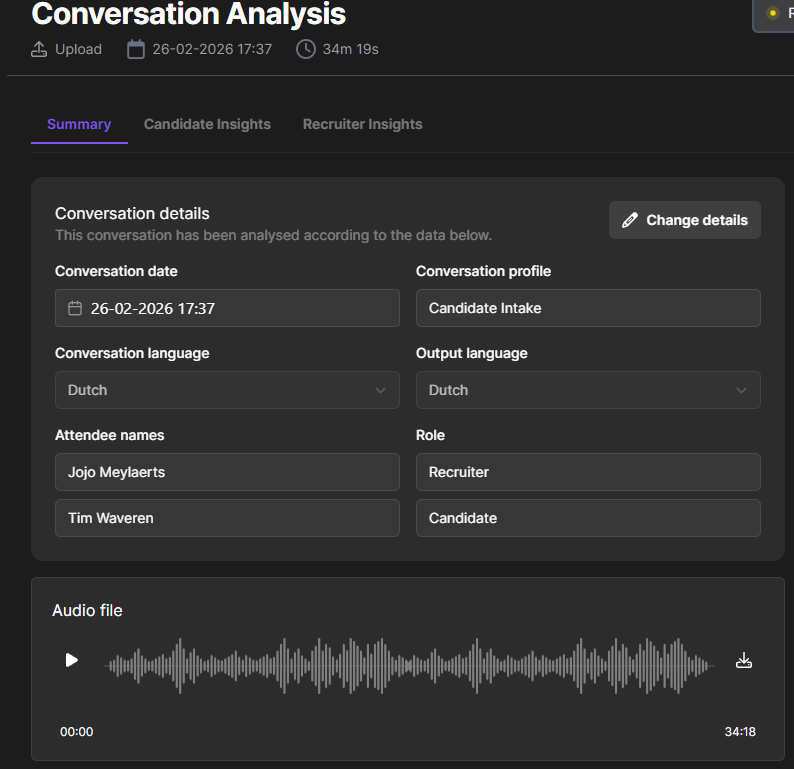794x769 pixels.
Task: Click the clock icon beside duration
Action: (306, 49)
